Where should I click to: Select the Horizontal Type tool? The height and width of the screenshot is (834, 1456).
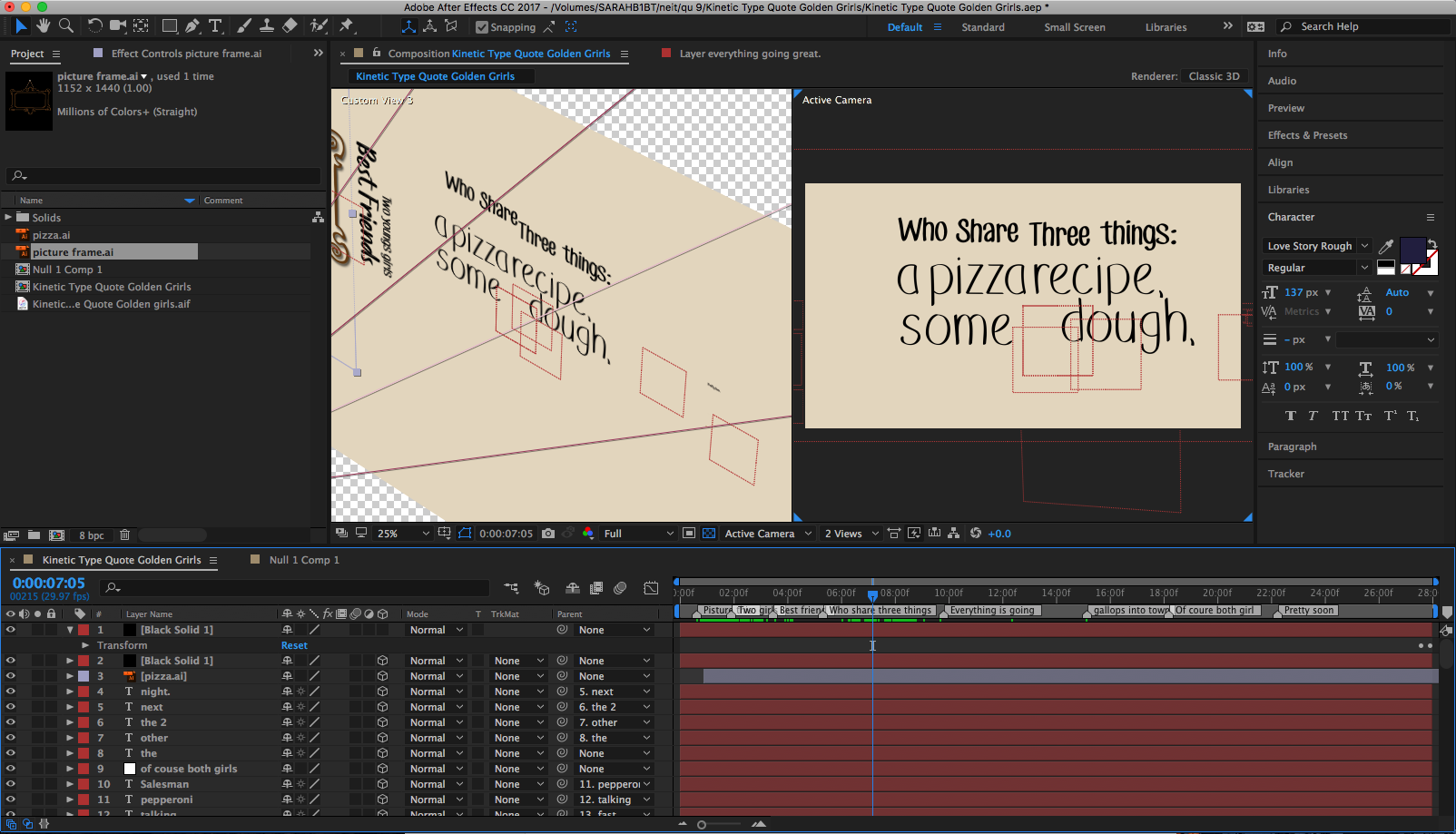[215, 26]
